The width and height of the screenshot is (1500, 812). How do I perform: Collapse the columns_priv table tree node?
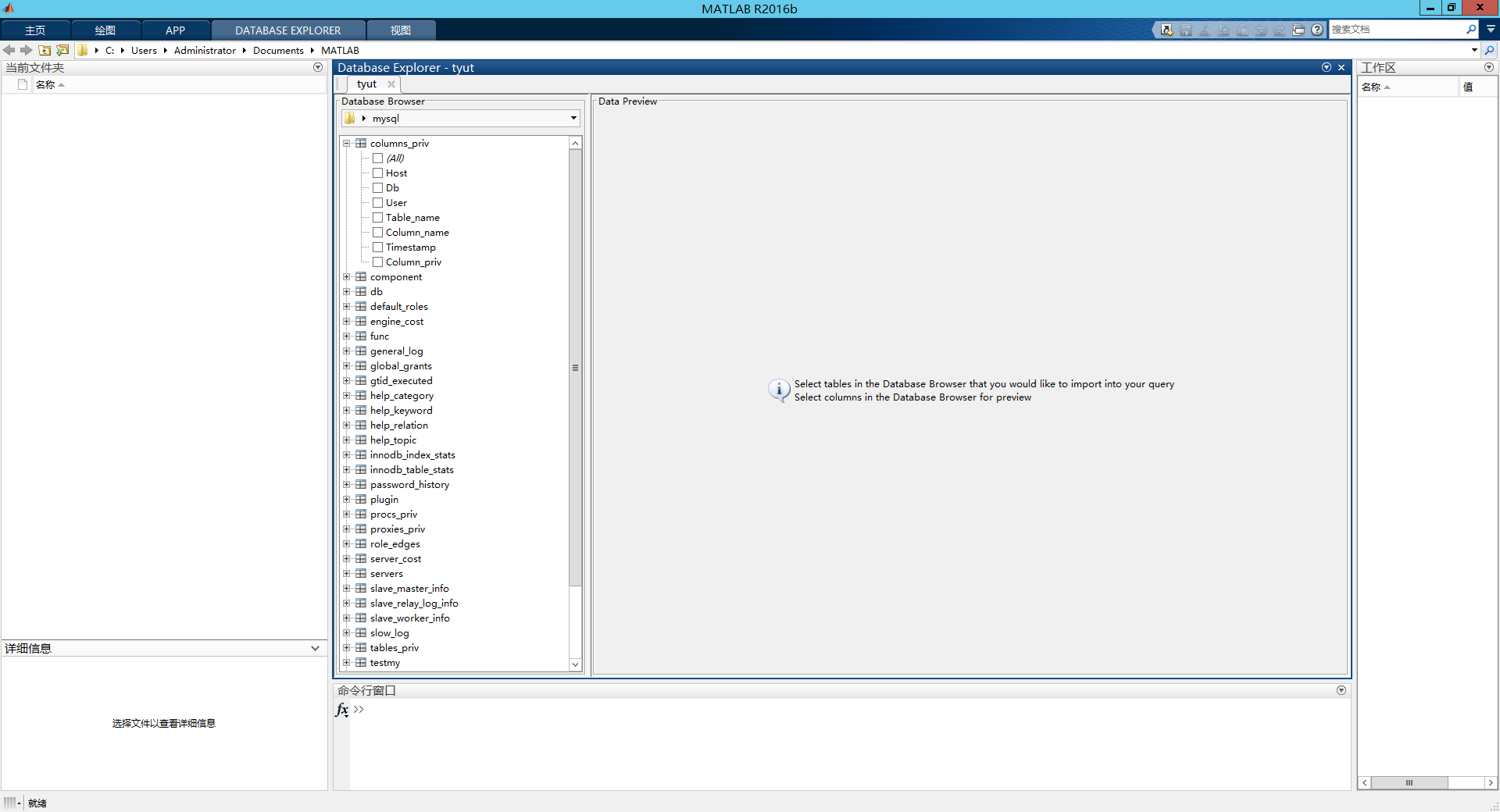(x=346, y=143)
